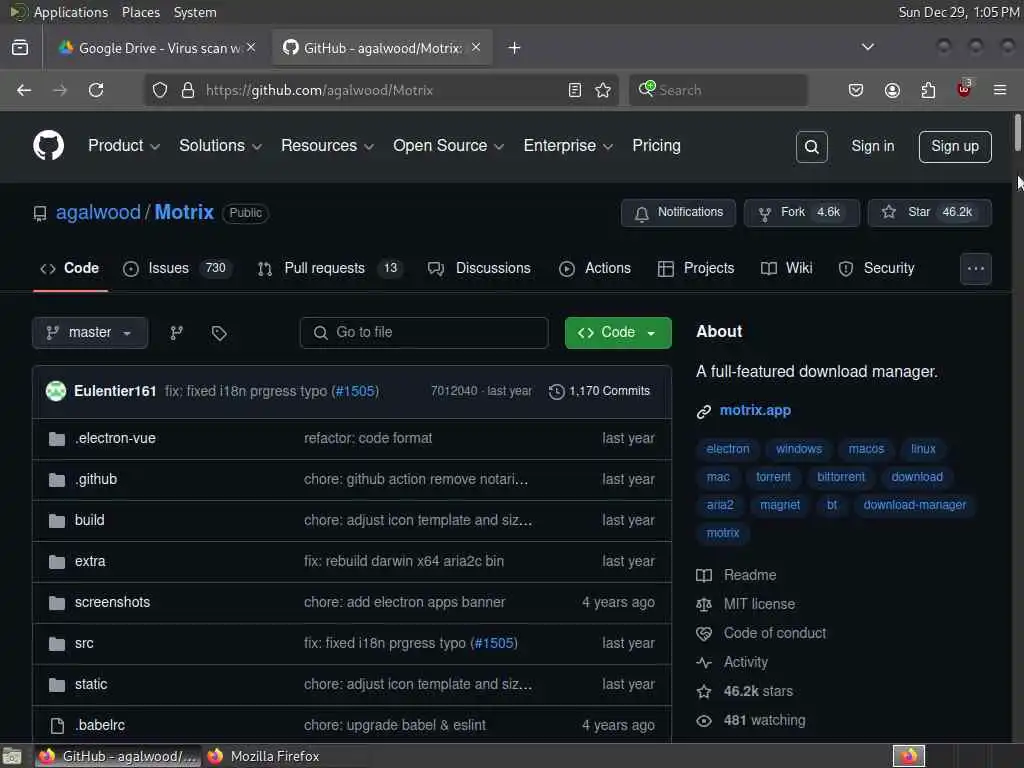
Task: Show desktop icon in bottom panel
Action: (x=12, y=756)
